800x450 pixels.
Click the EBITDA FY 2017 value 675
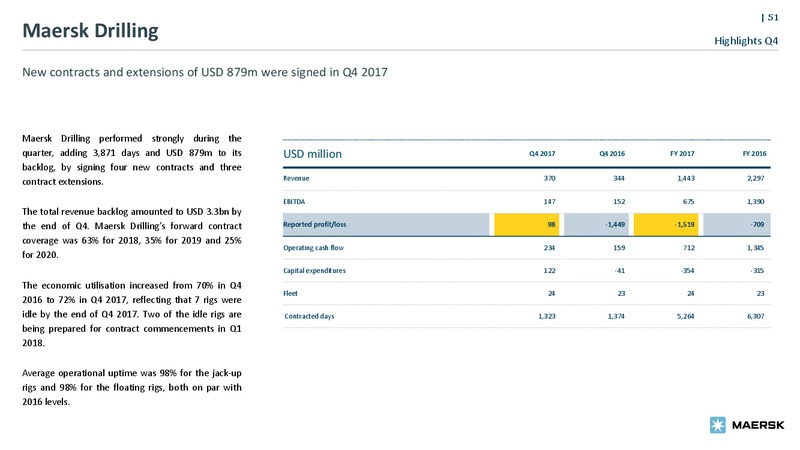click(x=688, y=202)
